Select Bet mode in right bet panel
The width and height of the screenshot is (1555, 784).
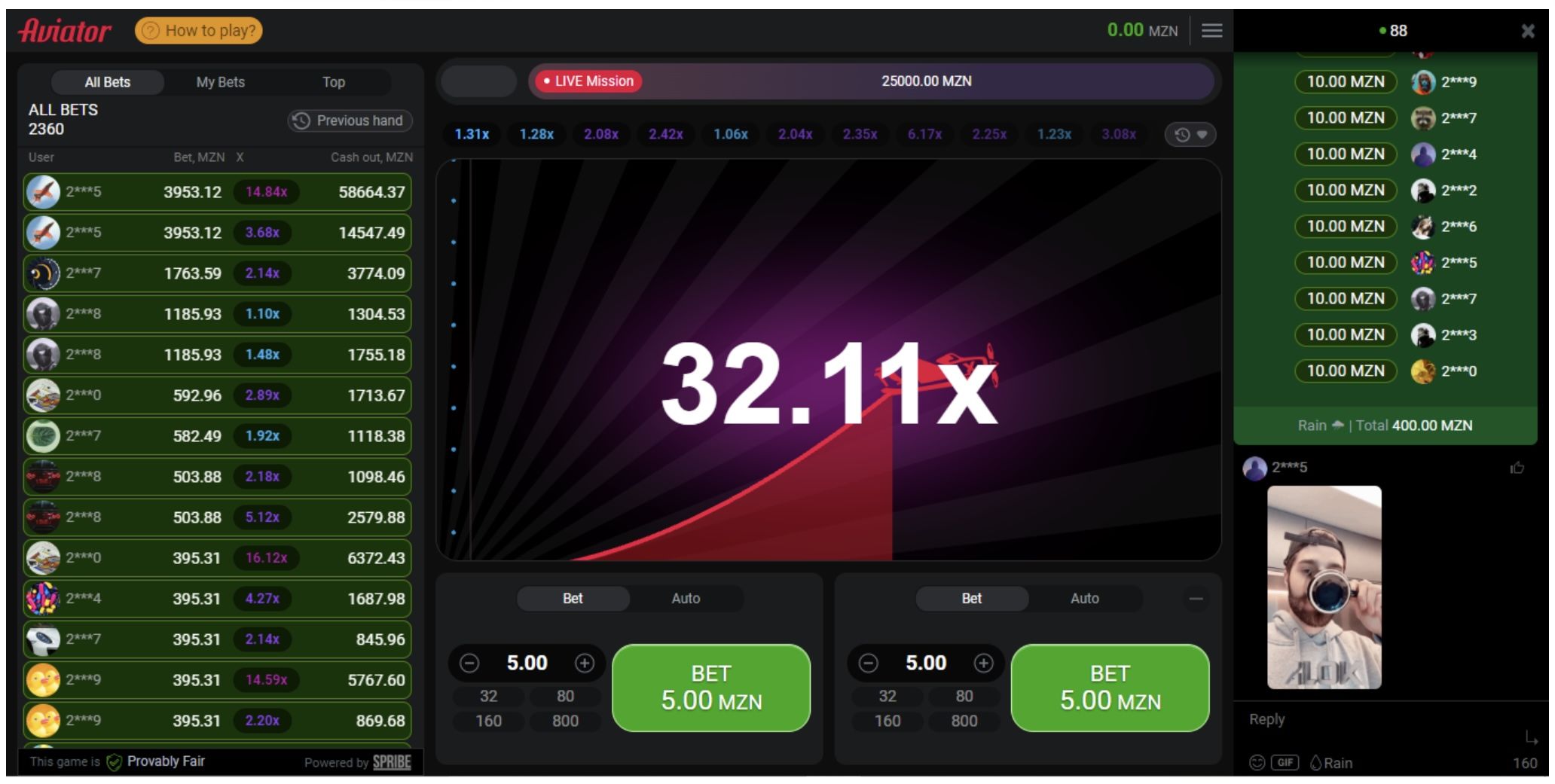[x=971, y=599]
